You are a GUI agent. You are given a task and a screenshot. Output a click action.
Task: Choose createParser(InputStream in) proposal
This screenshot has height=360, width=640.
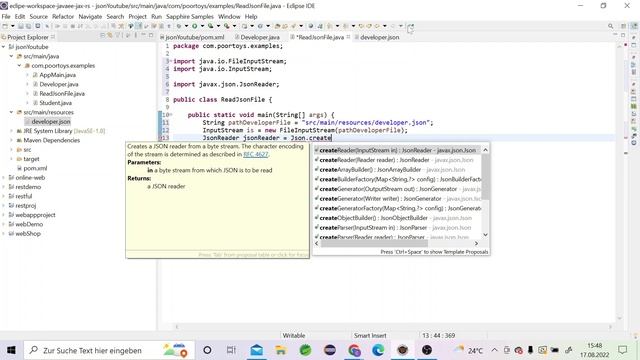[x=398, y=228]
